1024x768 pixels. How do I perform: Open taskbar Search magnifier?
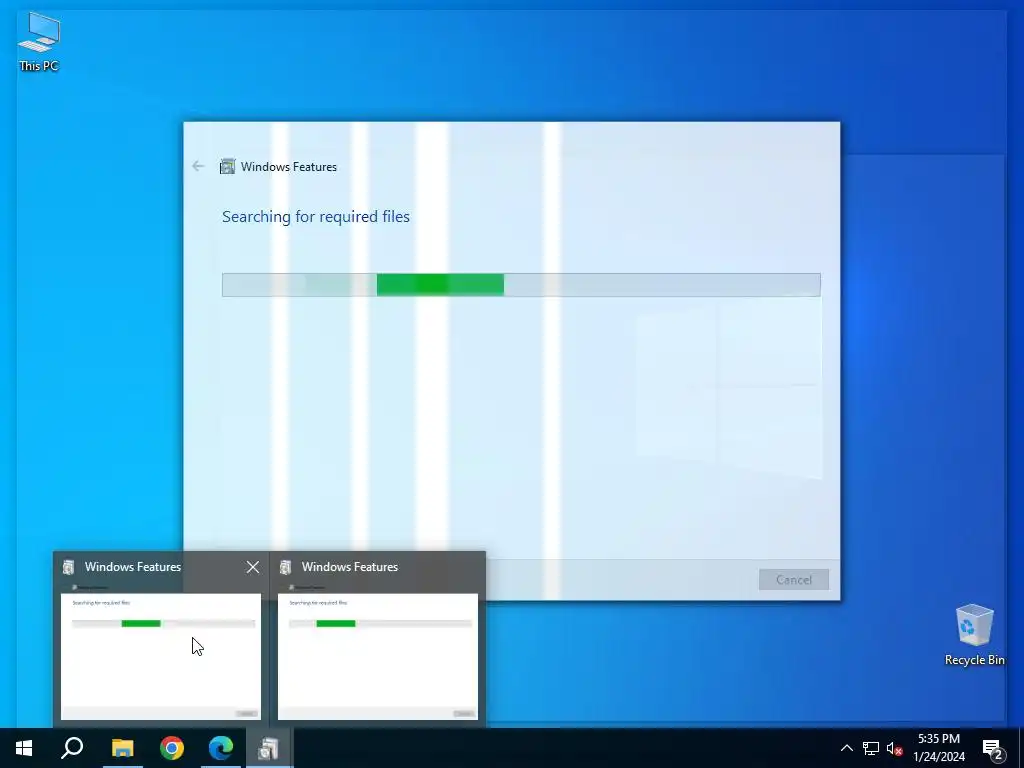point(72,748)
